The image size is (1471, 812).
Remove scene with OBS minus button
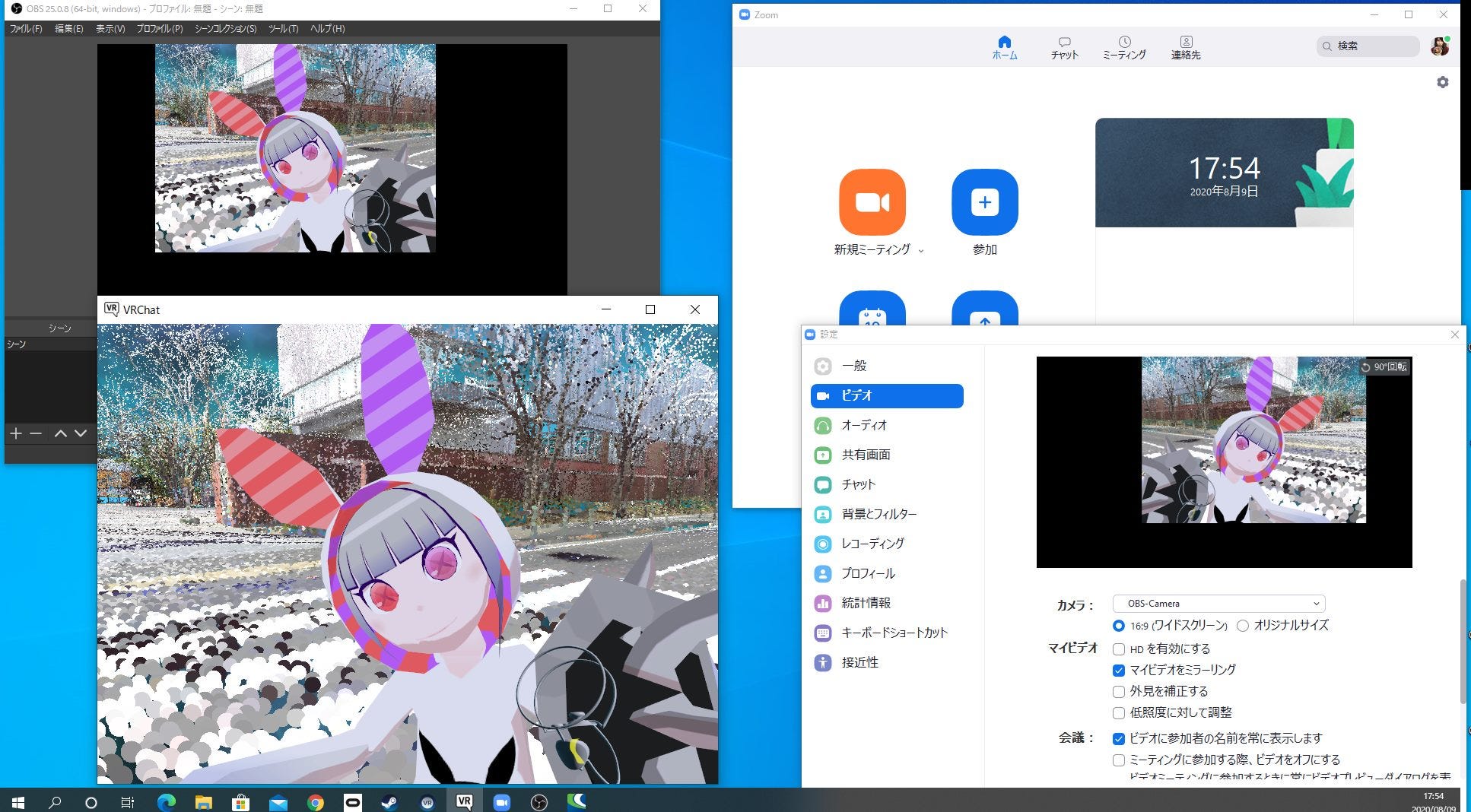point(36,433)
